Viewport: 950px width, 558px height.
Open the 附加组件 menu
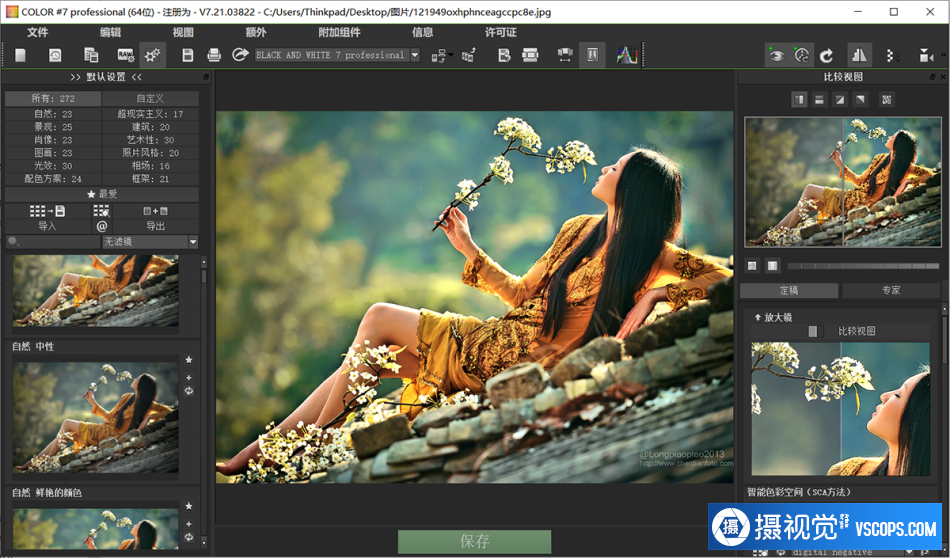[x=339, y=32]
